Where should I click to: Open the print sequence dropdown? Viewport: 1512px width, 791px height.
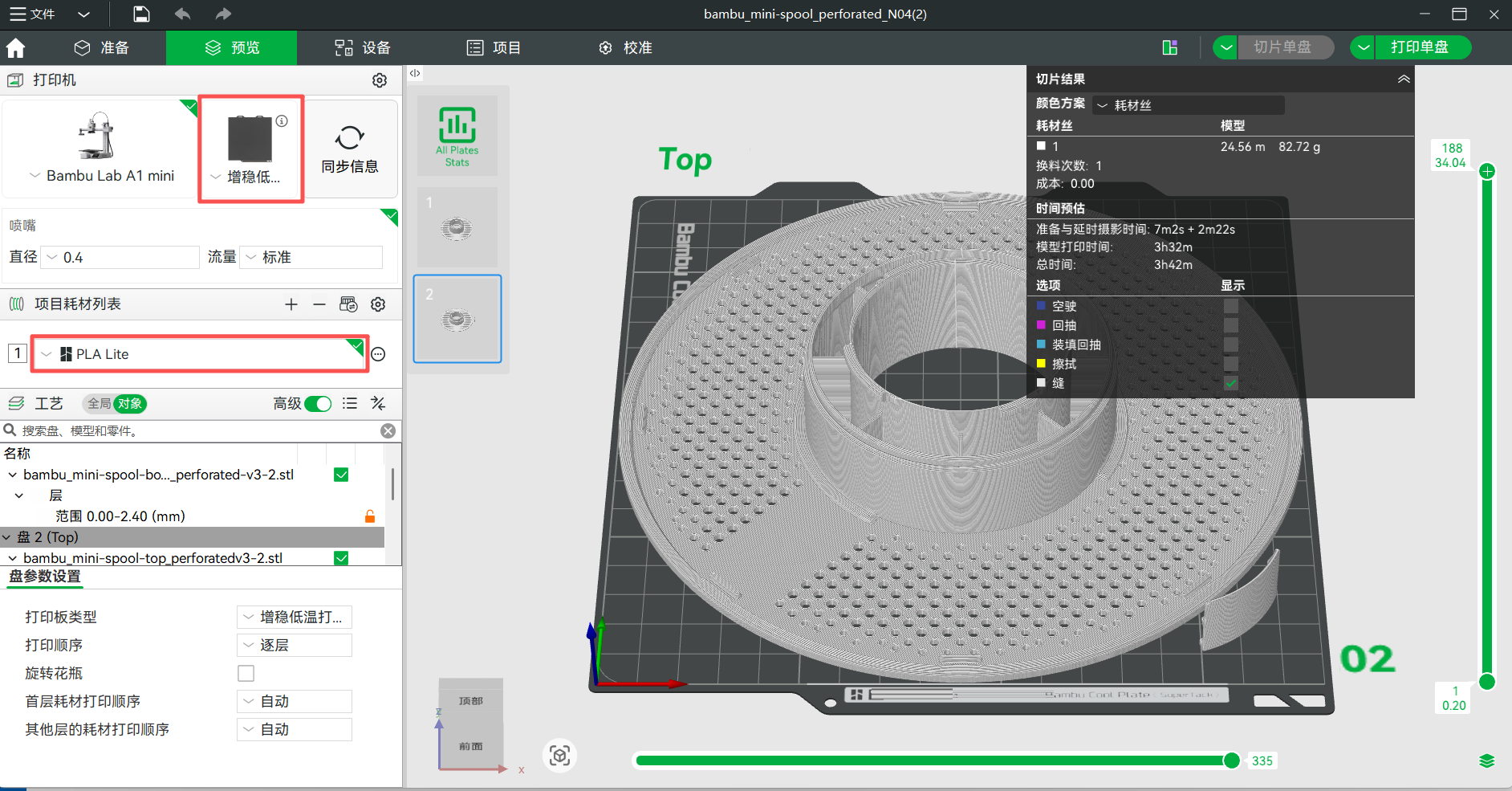(x=295, y=645)
